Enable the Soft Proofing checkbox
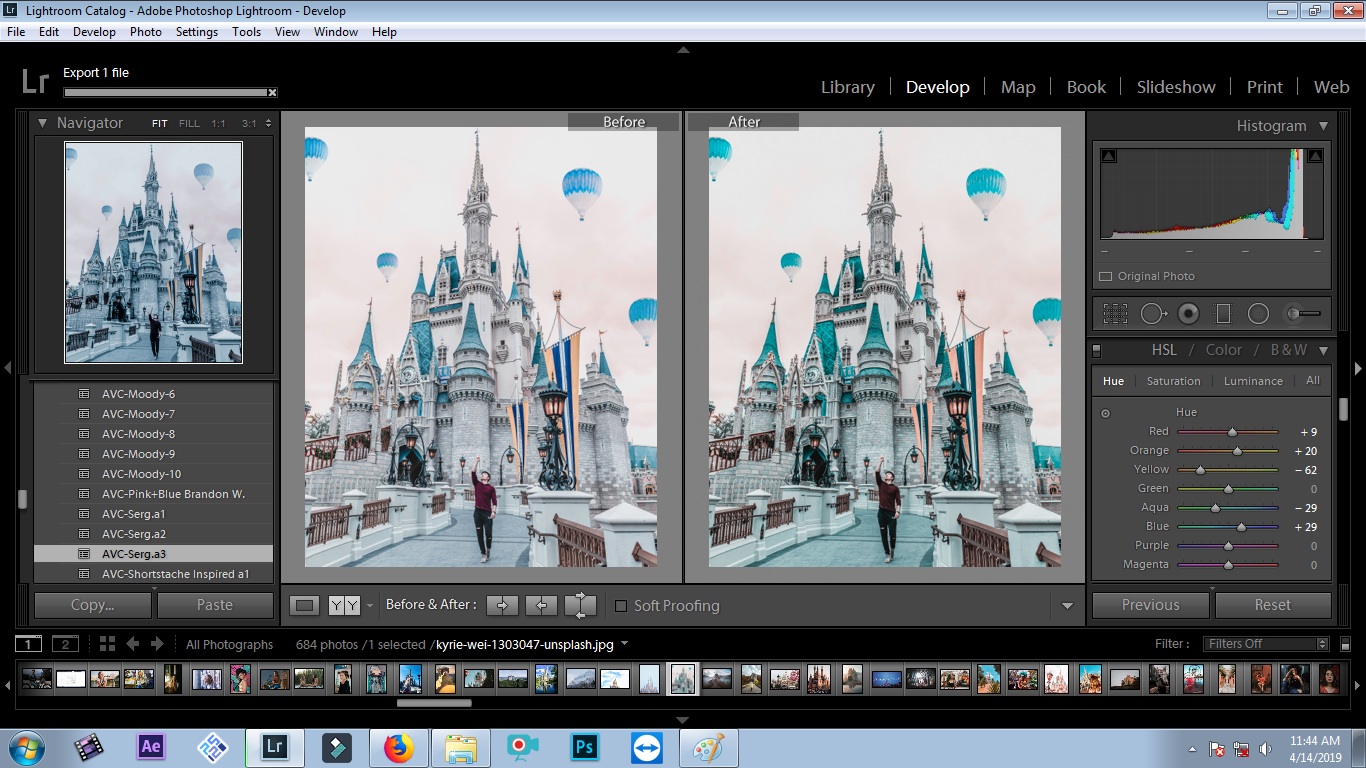Viewport: 1366px width, 768px height. [x=621, y=606]
